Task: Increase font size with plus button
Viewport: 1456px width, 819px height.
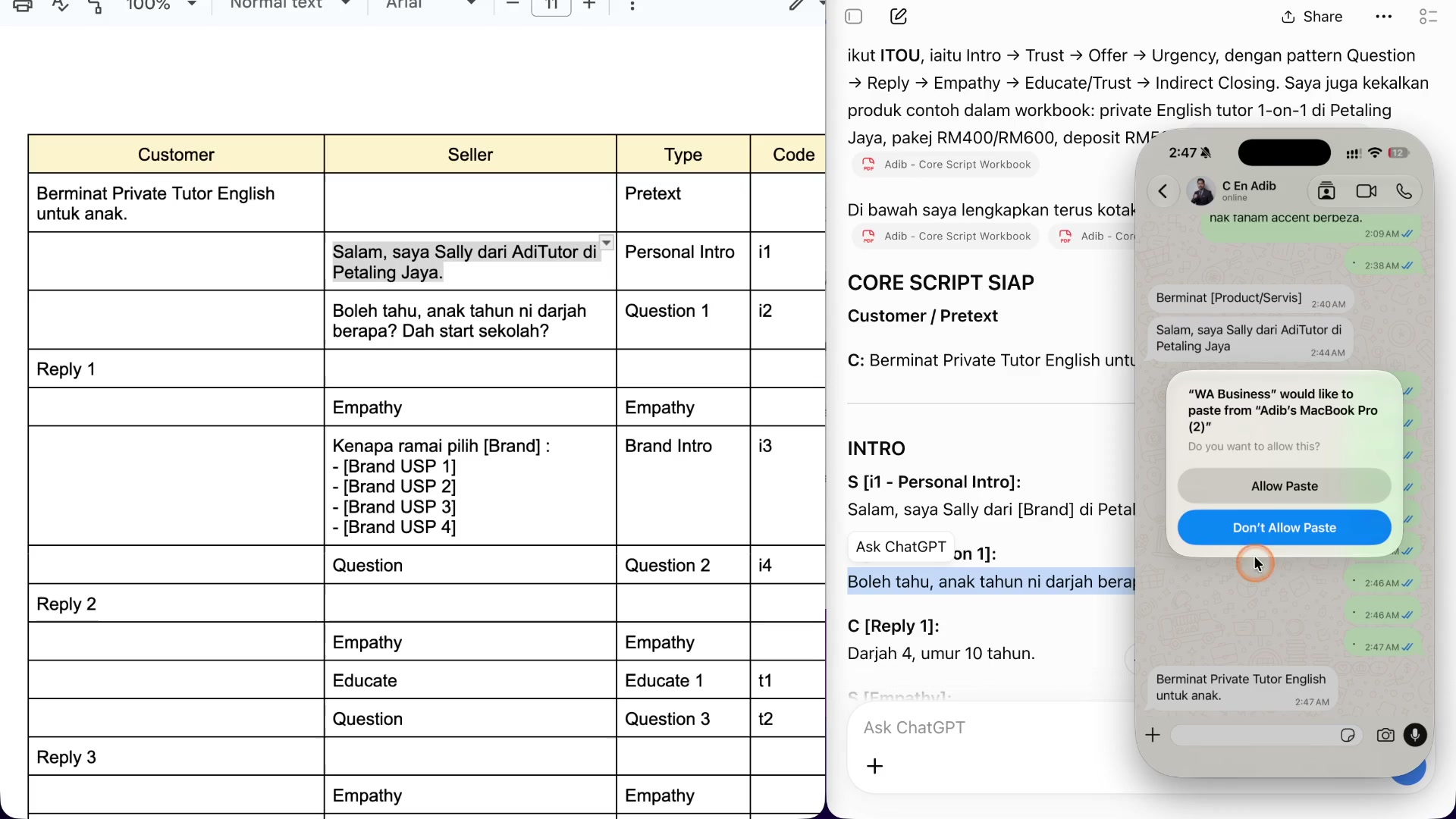Action: 589,5
